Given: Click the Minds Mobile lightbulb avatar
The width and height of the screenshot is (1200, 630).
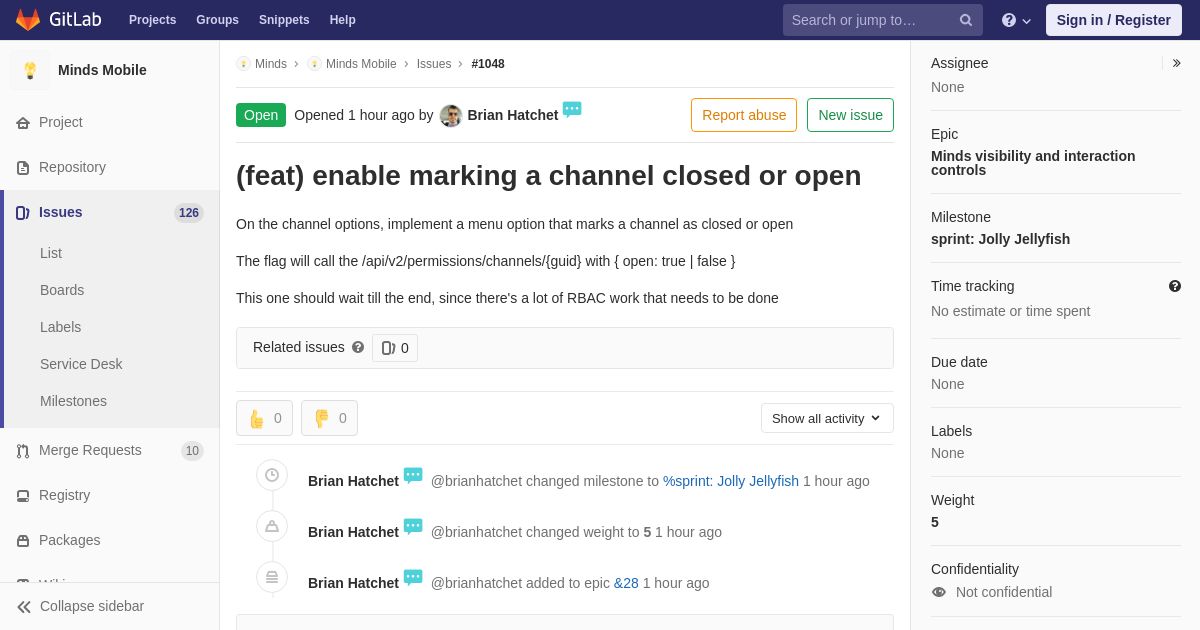Looking at the screenshot, I should tap(30, 70).
